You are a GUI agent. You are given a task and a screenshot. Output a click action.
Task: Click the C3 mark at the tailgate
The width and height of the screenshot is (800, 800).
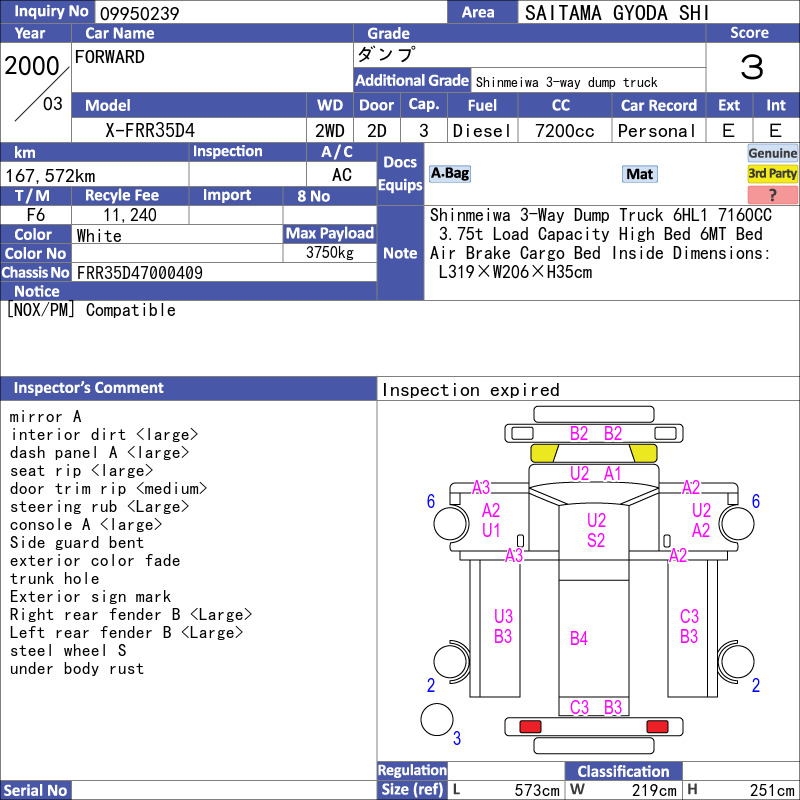coord(579,707)
